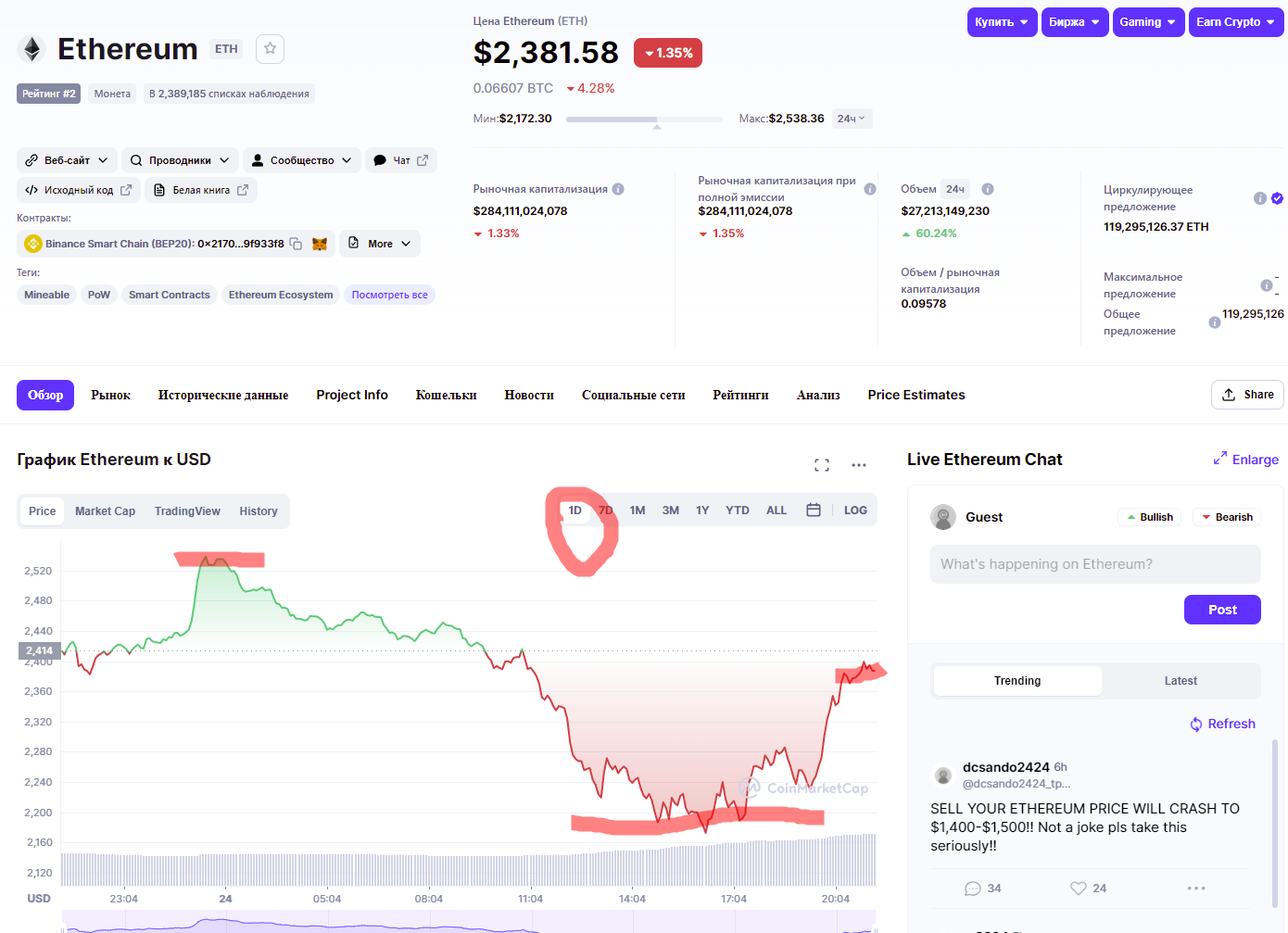Expand the More contracts dropdown
The width and height of the screenshot is (1288, 933).
point(380,244)
